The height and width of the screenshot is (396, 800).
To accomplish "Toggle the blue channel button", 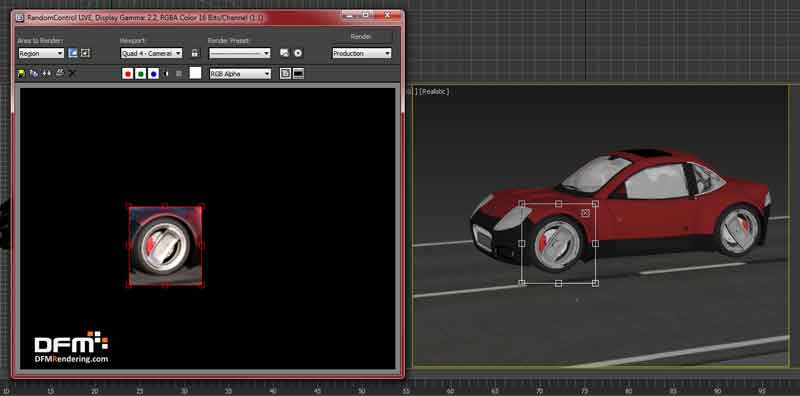I will click(153, 74).
